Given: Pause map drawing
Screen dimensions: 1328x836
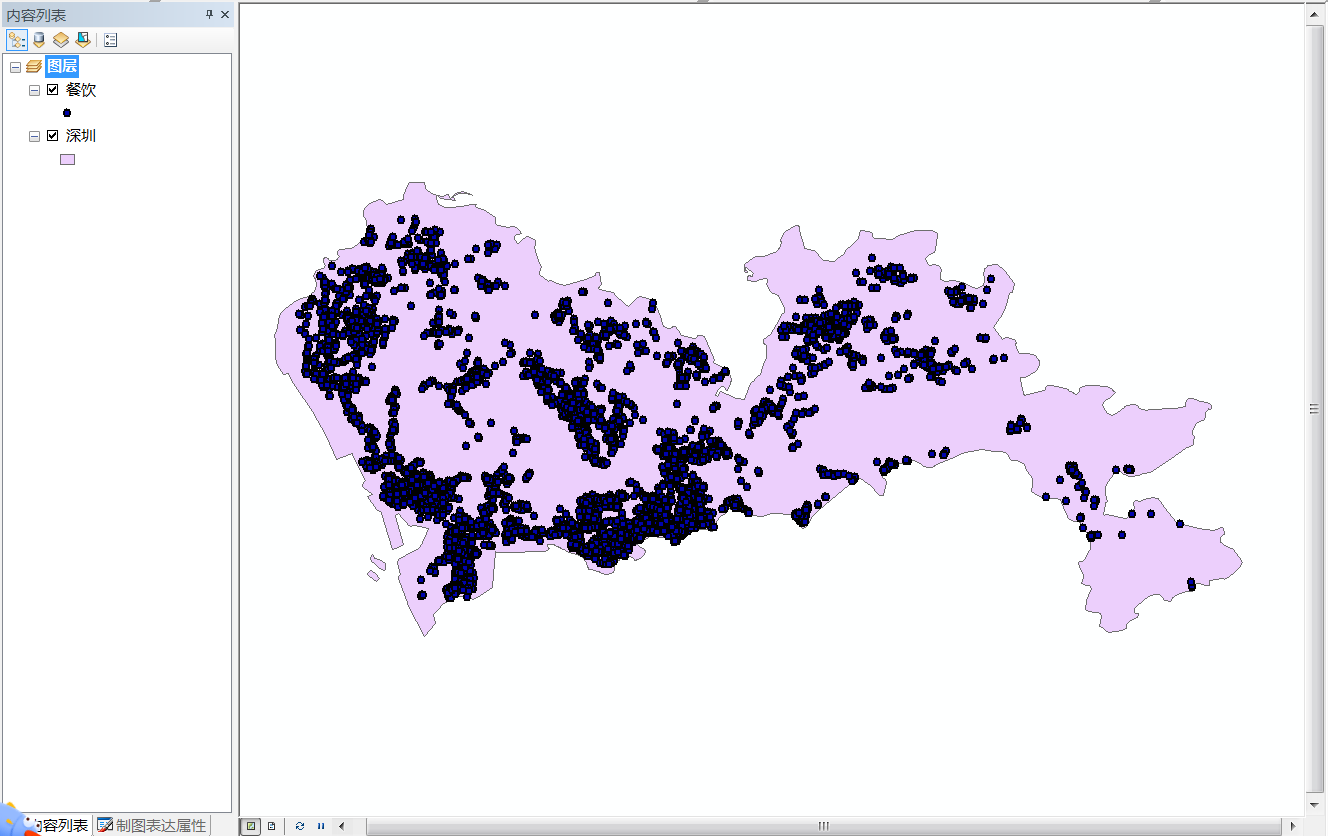Looking at the screenshot, I should coord(321,826).
